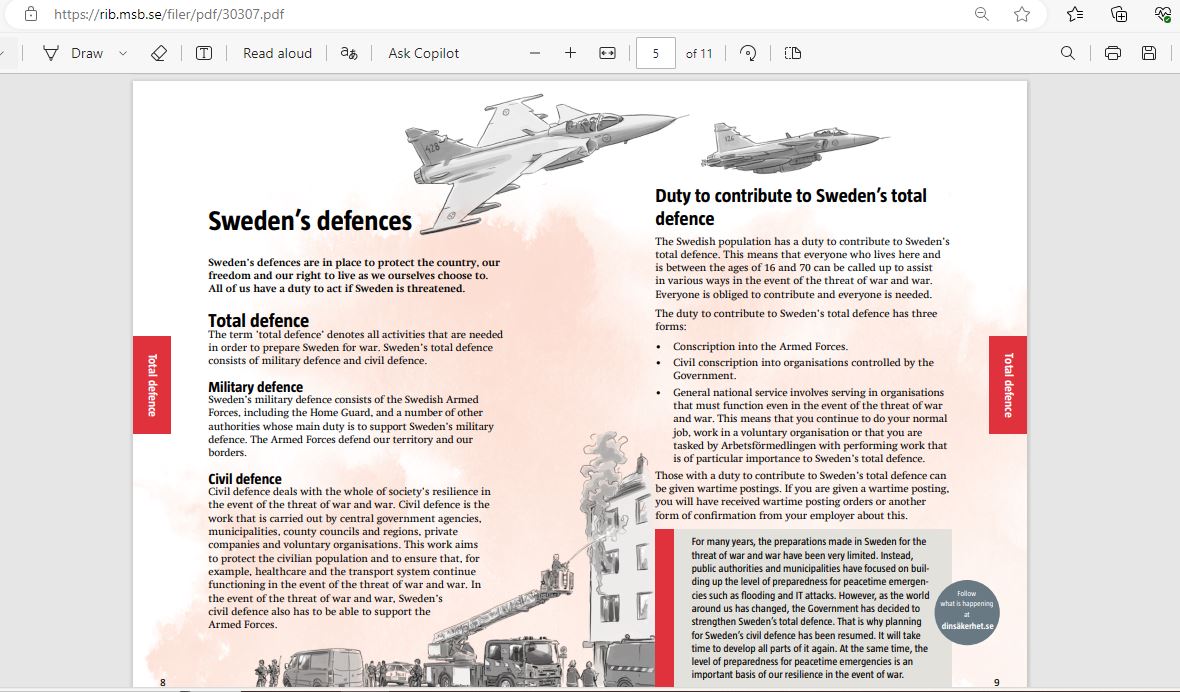Click the 'Military defence' subheading

pyautogui.click(x=255, y=387)
